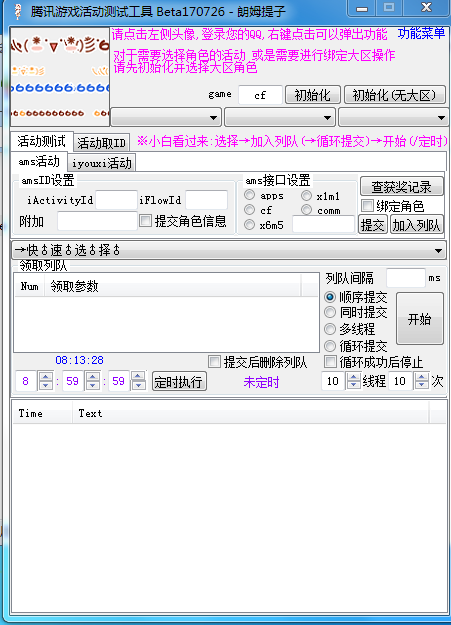The height and width of the screenshot is (625, 451).
Task: Click the game input field containing cf
Action: coord(260,95)
